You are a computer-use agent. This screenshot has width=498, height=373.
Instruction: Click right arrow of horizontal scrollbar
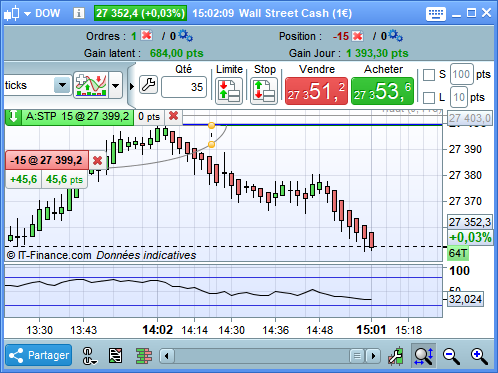coord(373,356)
